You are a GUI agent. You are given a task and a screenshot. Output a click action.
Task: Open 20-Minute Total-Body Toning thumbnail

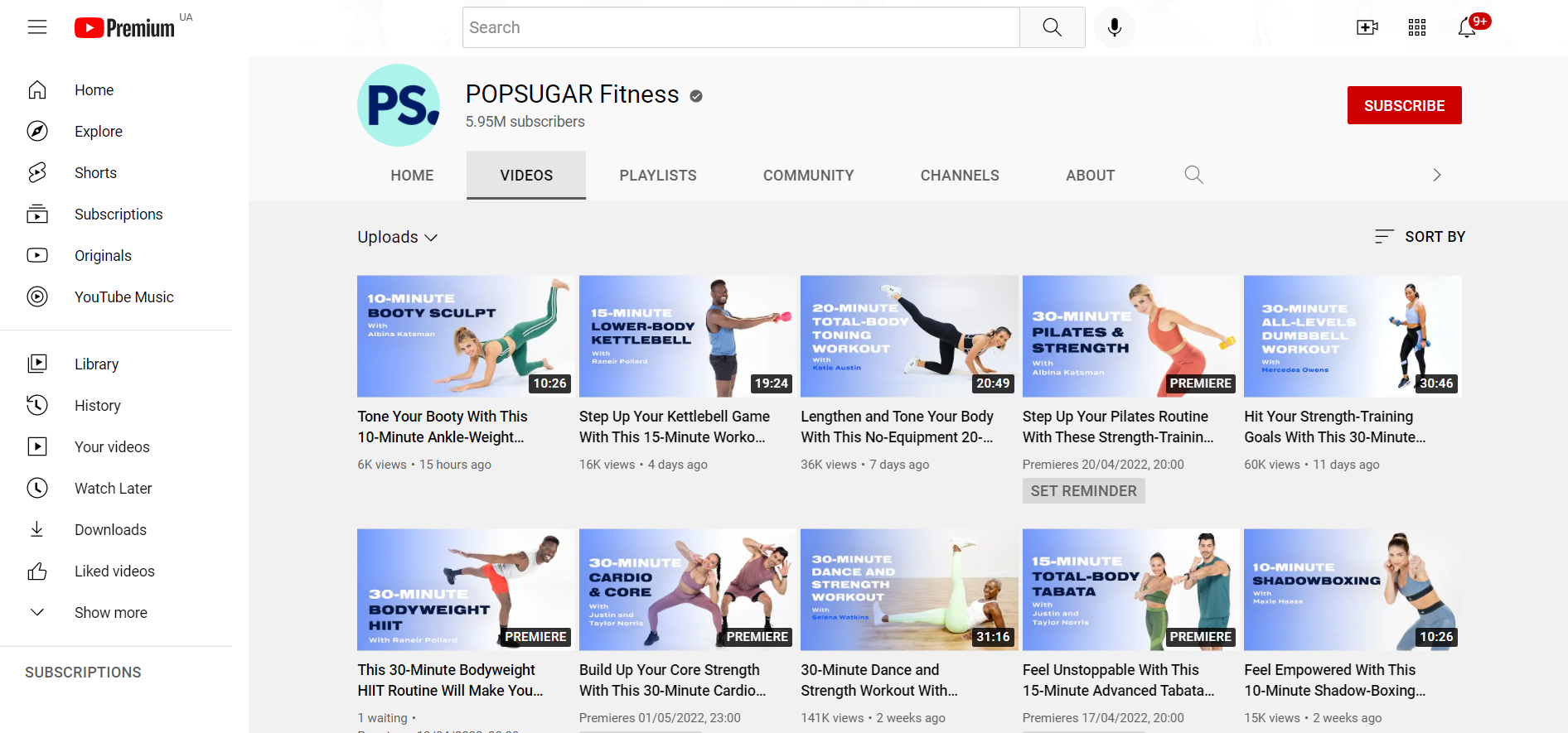909,336
